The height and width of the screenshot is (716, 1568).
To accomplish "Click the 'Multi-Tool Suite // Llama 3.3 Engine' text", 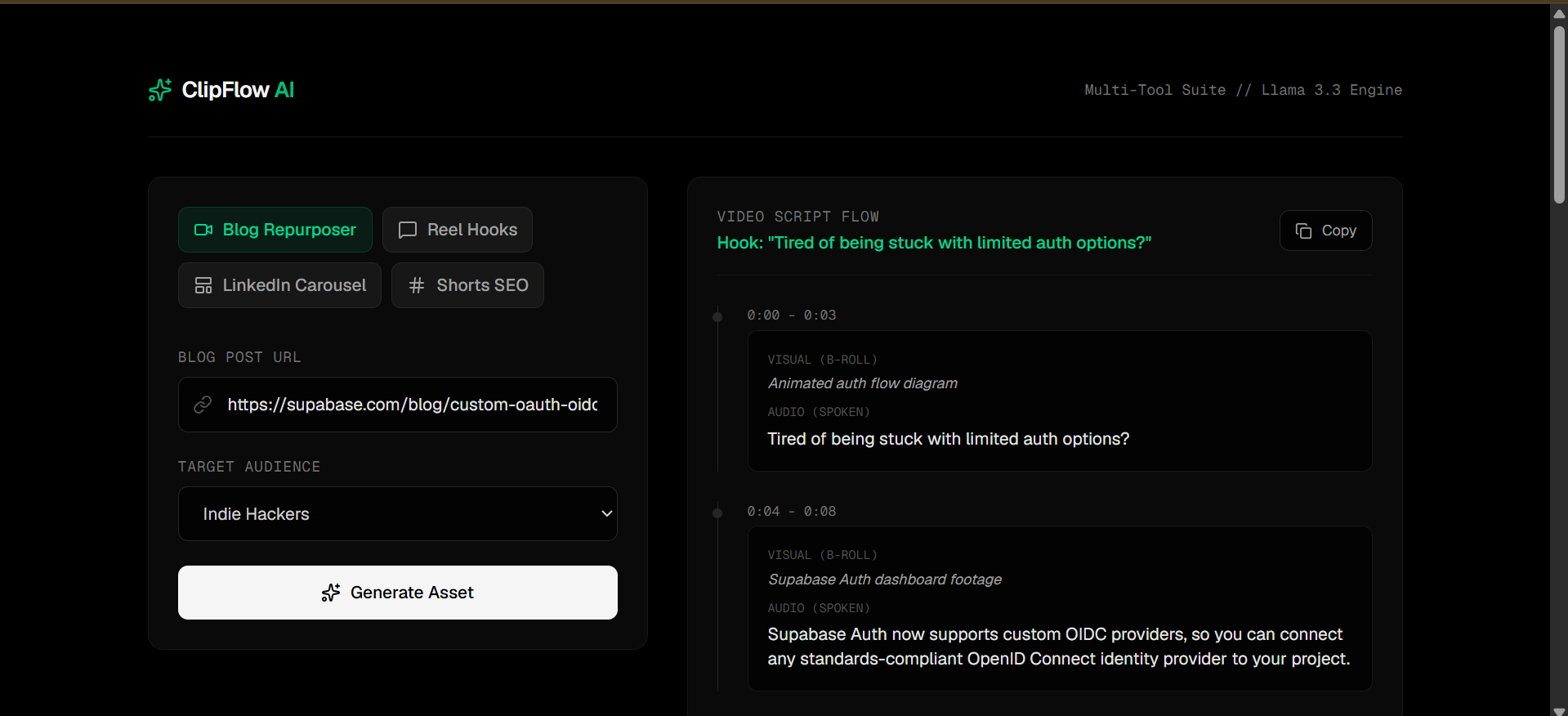I will [x=1243, y=90].
